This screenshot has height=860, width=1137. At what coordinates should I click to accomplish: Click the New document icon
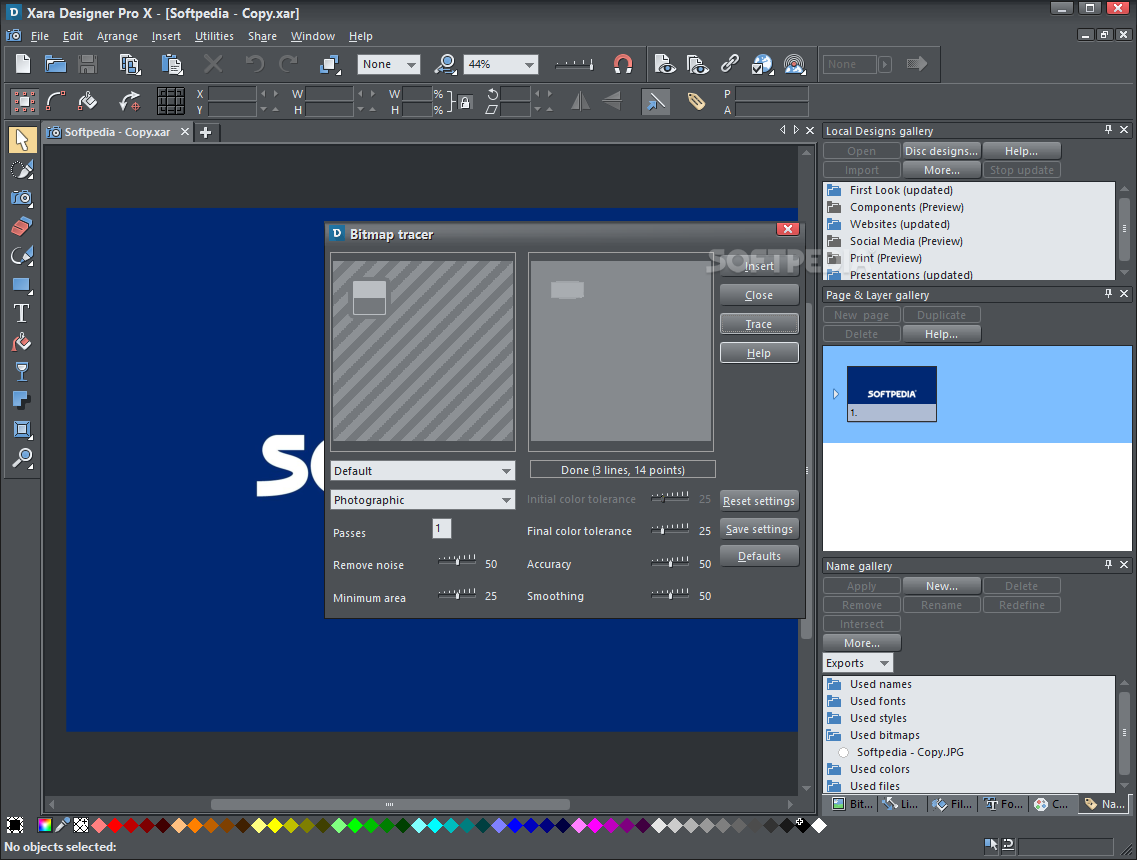tap(23, 64)
